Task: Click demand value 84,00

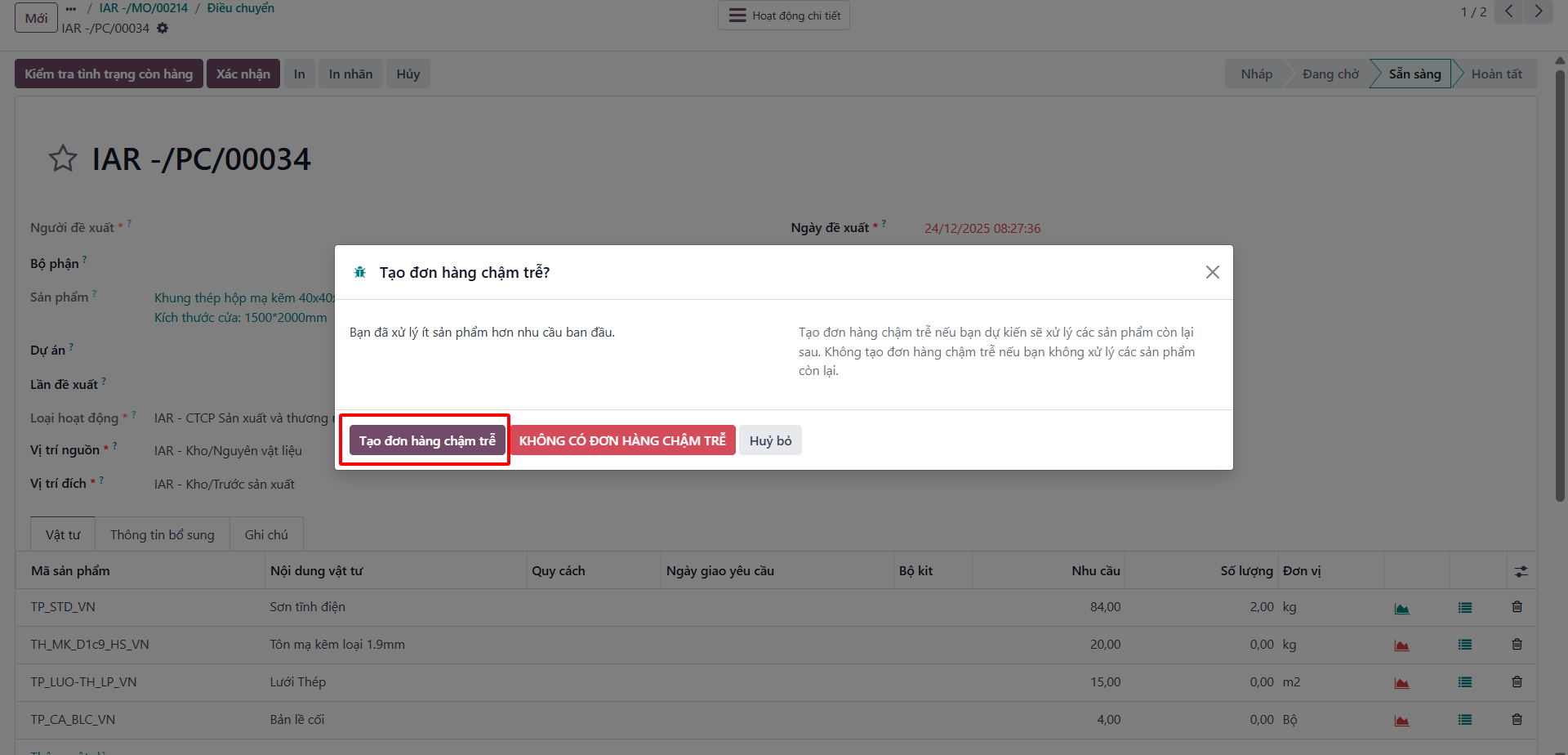Action: (1105, 607)
